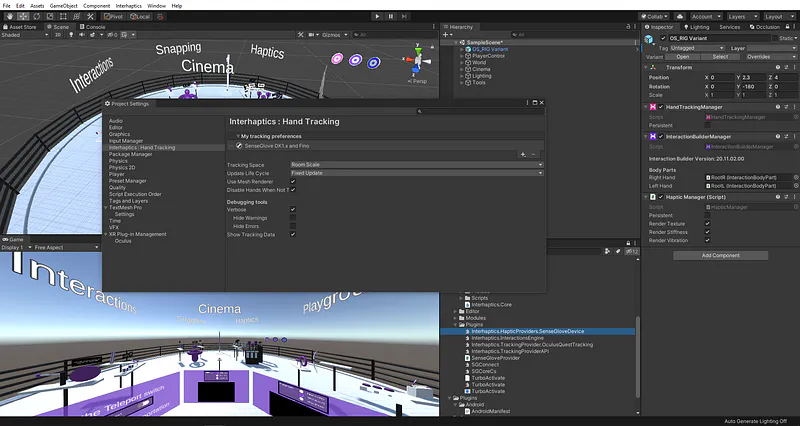The width and height of the screenshot is (800, 426).
Task: Open the Window menu
Action: tap(156, 6)
